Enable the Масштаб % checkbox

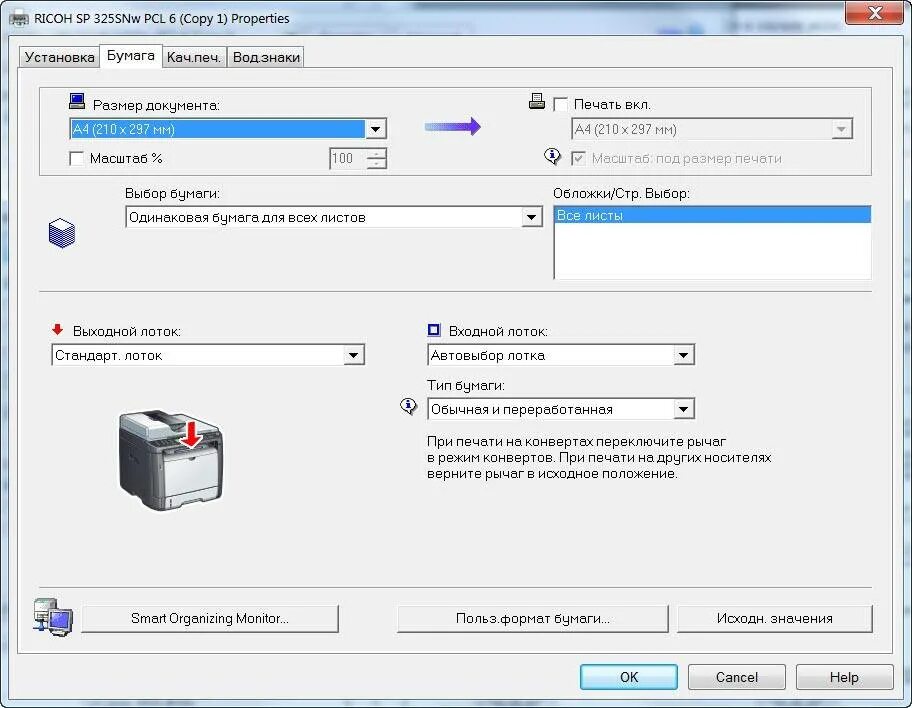[x=76, y=158]
